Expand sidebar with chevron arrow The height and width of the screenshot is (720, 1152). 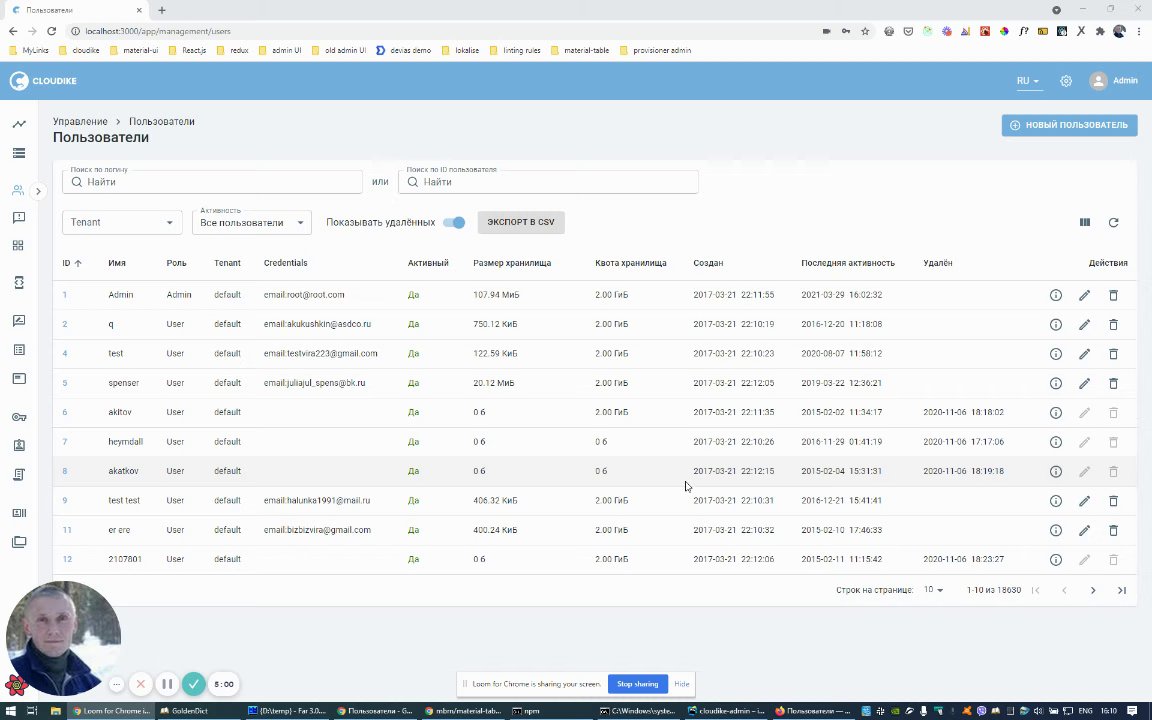pos(38,191)
